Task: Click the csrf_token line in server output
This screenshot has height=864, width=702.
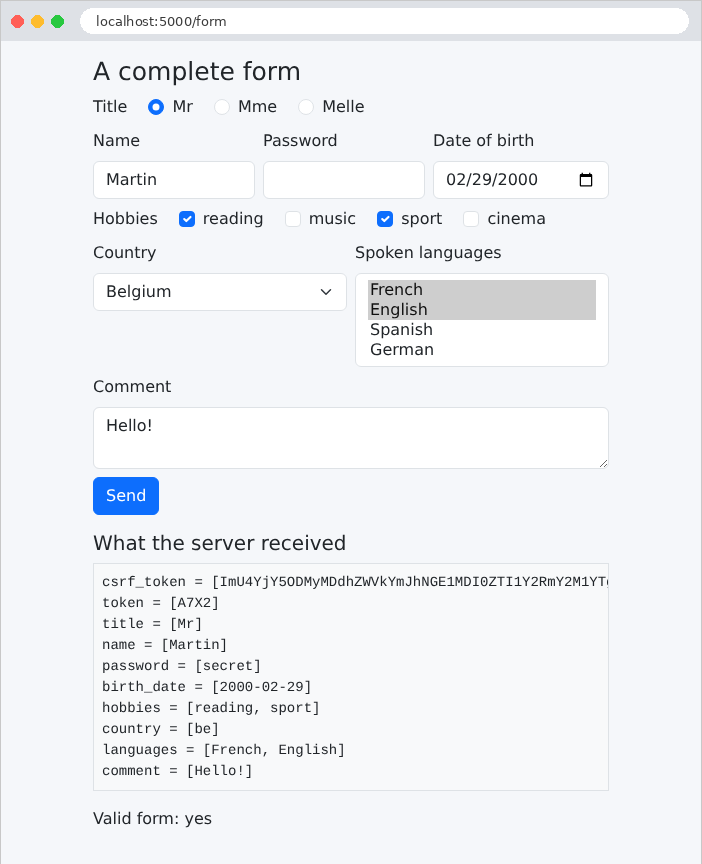Action: tap(355, 582)
